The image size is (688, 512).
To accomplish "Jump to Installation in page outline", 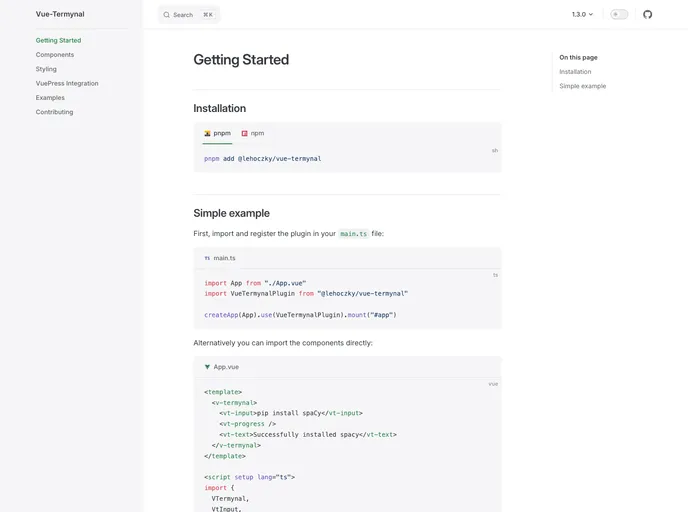I will pos(575,72).
